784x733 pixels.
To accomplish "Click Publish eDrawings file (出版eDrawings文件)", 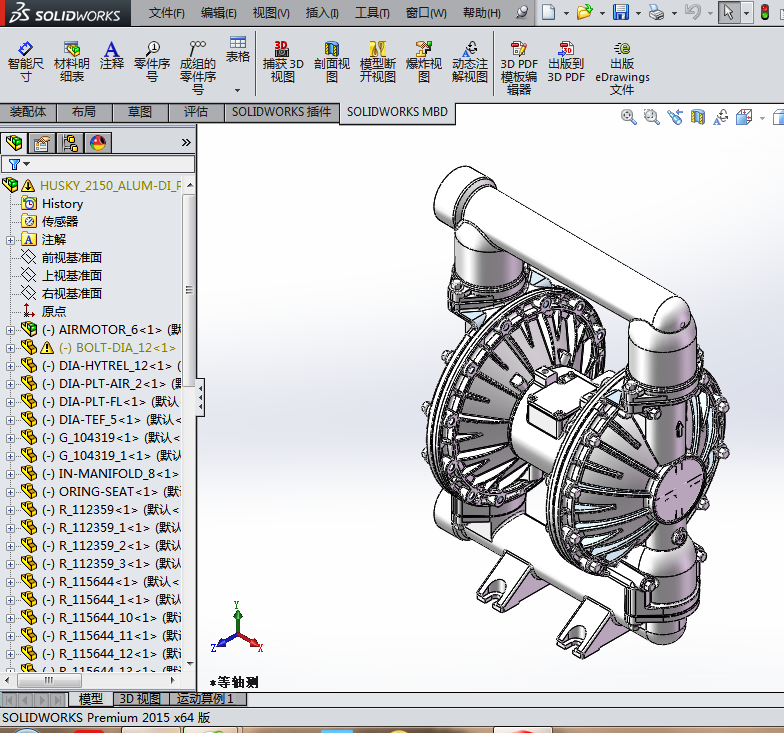I will (622, 68).
